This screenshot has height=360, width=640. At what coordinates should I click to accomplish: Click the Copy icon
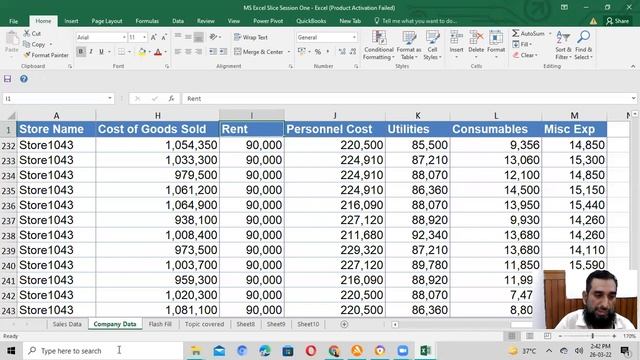click(27, 44)
